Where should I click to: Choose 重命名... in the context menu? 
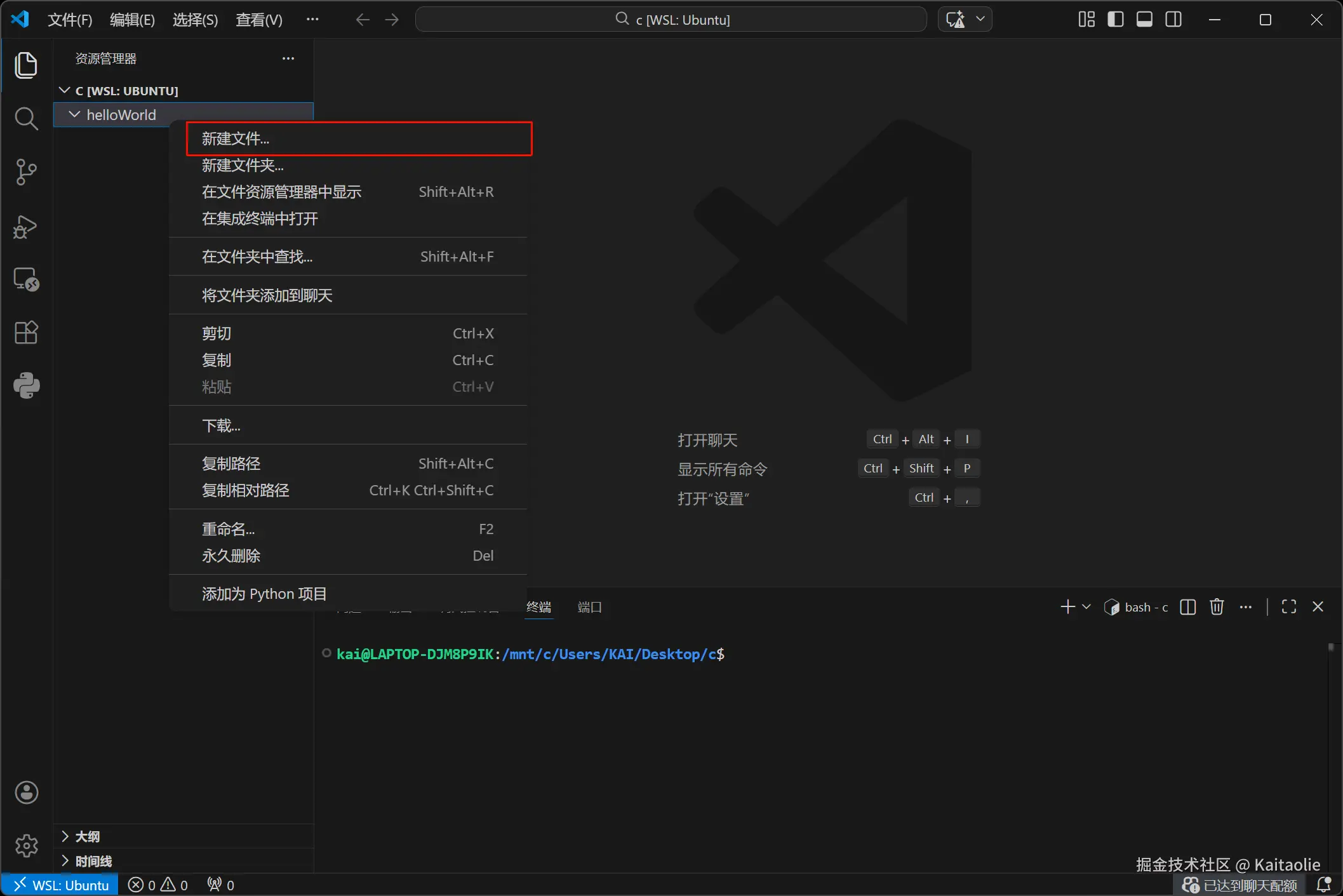pos(228,529)
